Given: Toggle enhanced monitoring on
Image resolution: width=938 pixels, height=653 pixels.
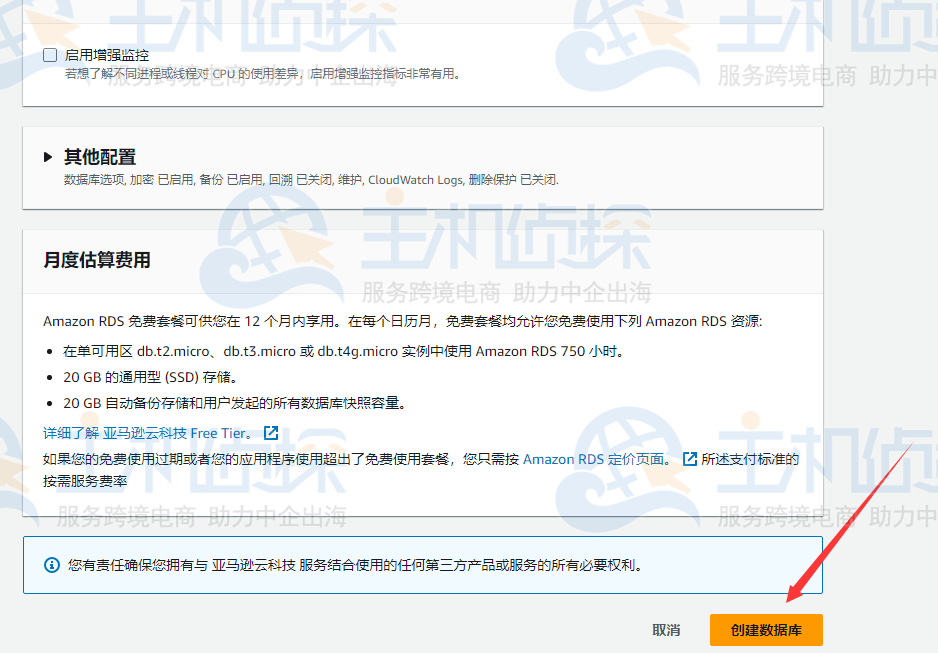Looking at the screenshot, I should click(x=49, y=55).
